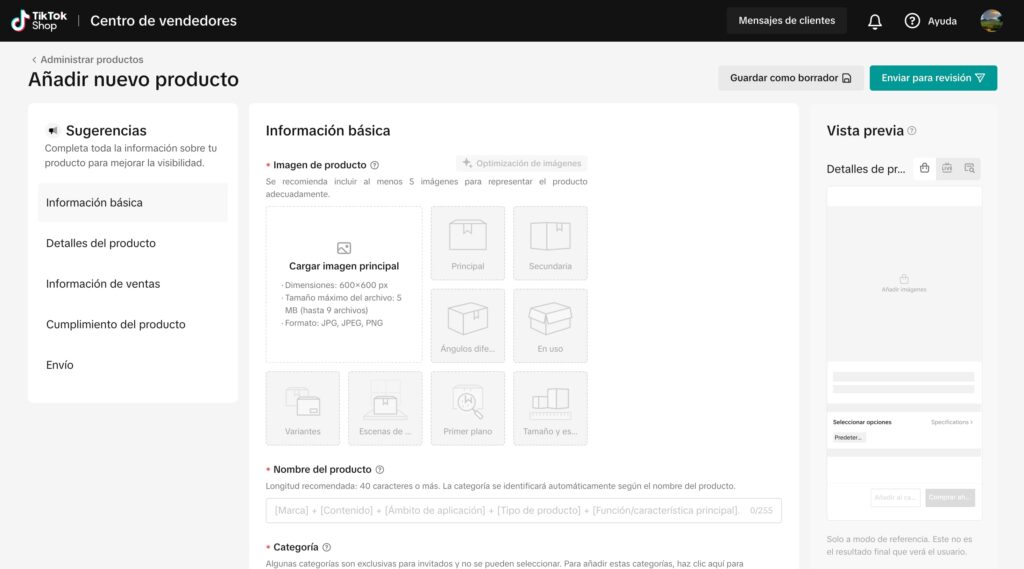This screenshot has height=569, width=1024.
Task: Click help icon beside Imagen de producto
Action: (375, 165)
